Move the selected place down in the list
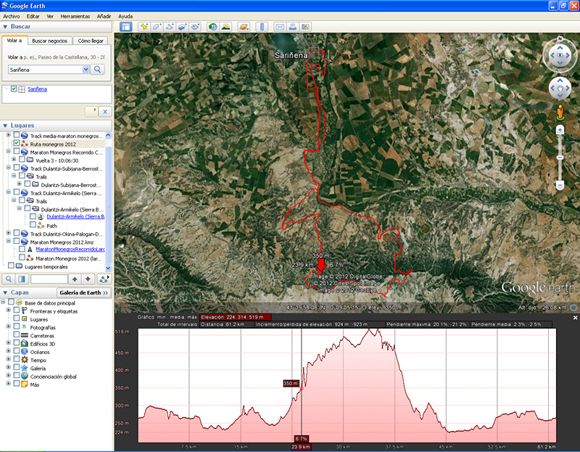The width and height of the screenshot is (580, 452). click(88, 279)
